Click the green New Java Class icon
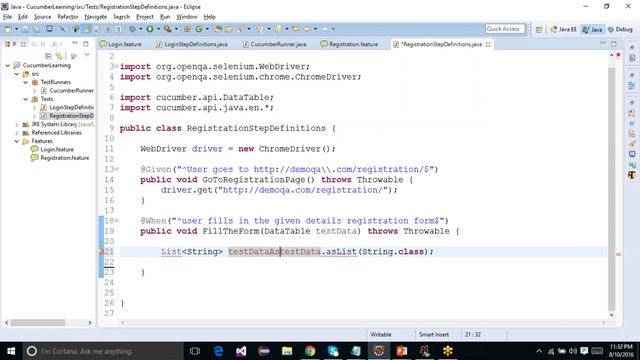Image resolution: width=640 pixels, height=360 pixels. point(199,29)
